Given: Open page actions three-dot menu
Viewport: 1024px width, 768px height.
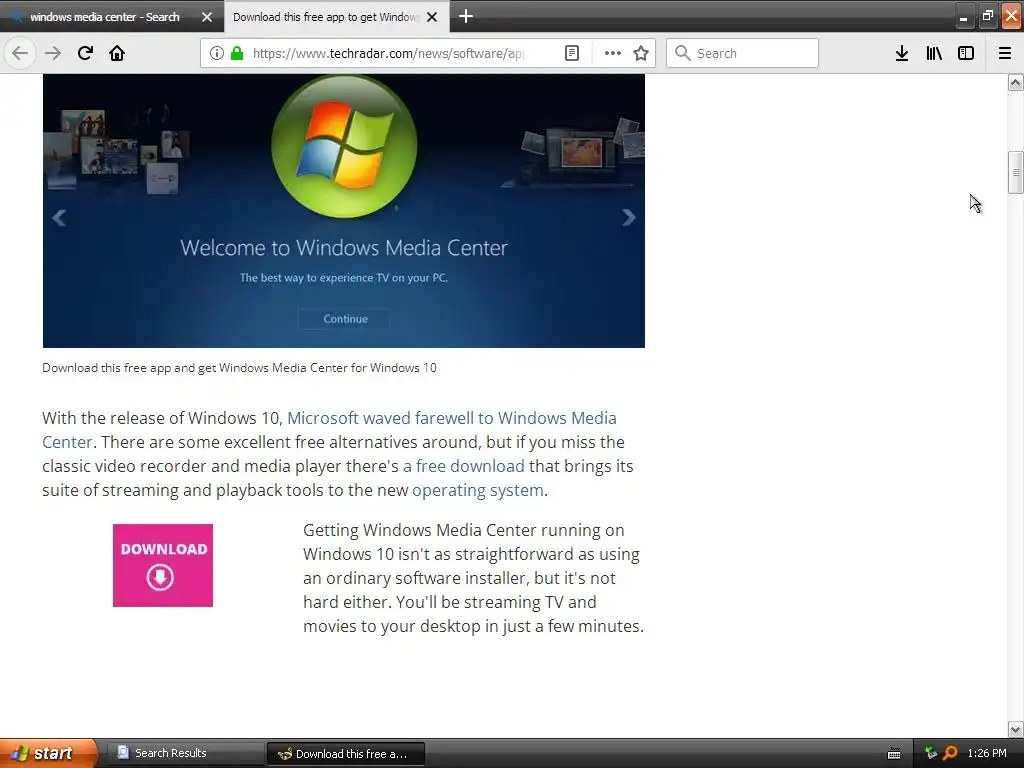Looking at the screenshot, I should 613,53.
